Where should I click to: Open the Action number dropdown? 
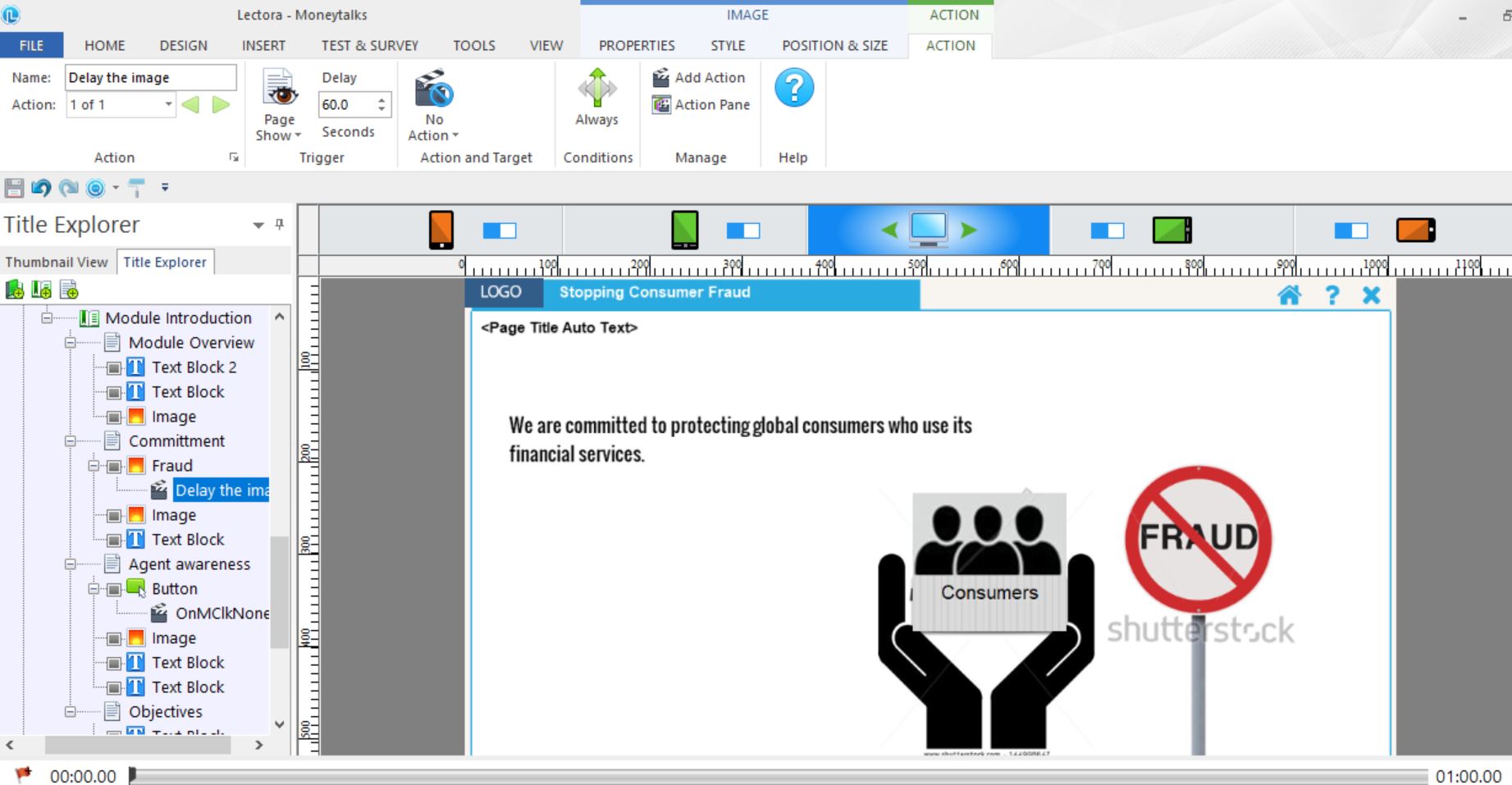(x=168, y=104)
